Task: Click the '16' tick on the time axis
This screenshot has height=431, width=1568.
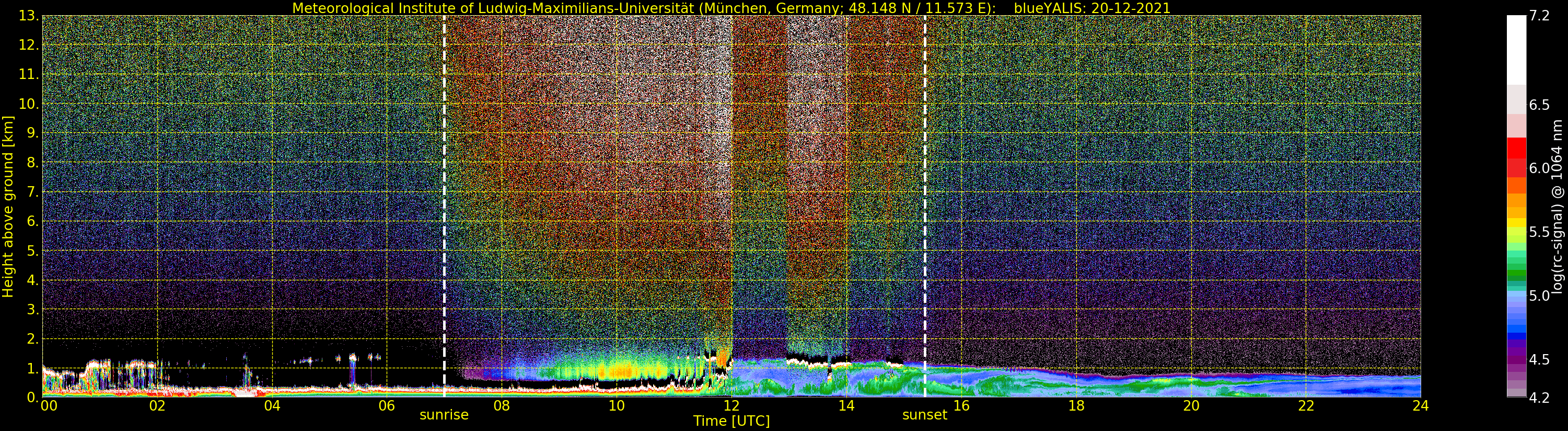Action: point(961,406)
